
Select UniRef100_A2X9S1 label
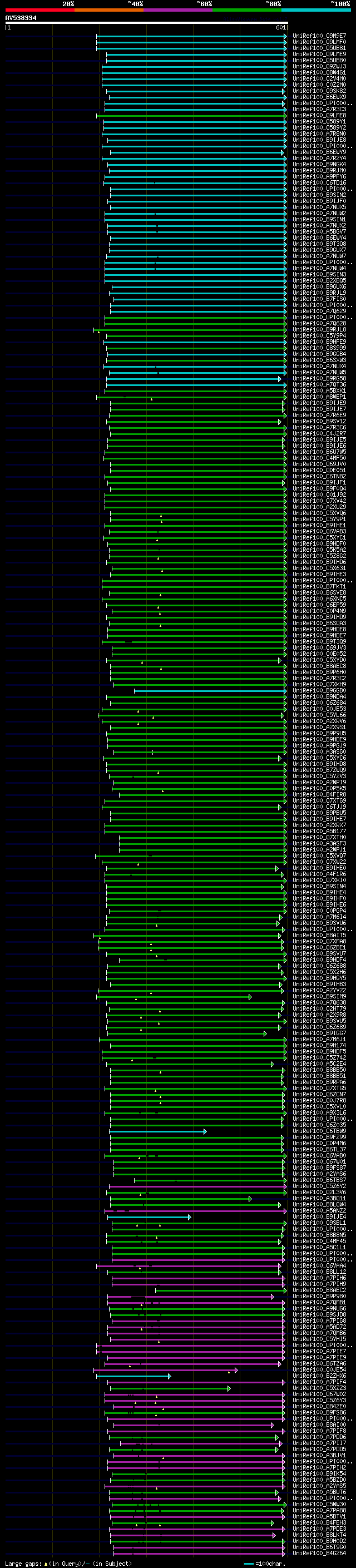[319, 728]
